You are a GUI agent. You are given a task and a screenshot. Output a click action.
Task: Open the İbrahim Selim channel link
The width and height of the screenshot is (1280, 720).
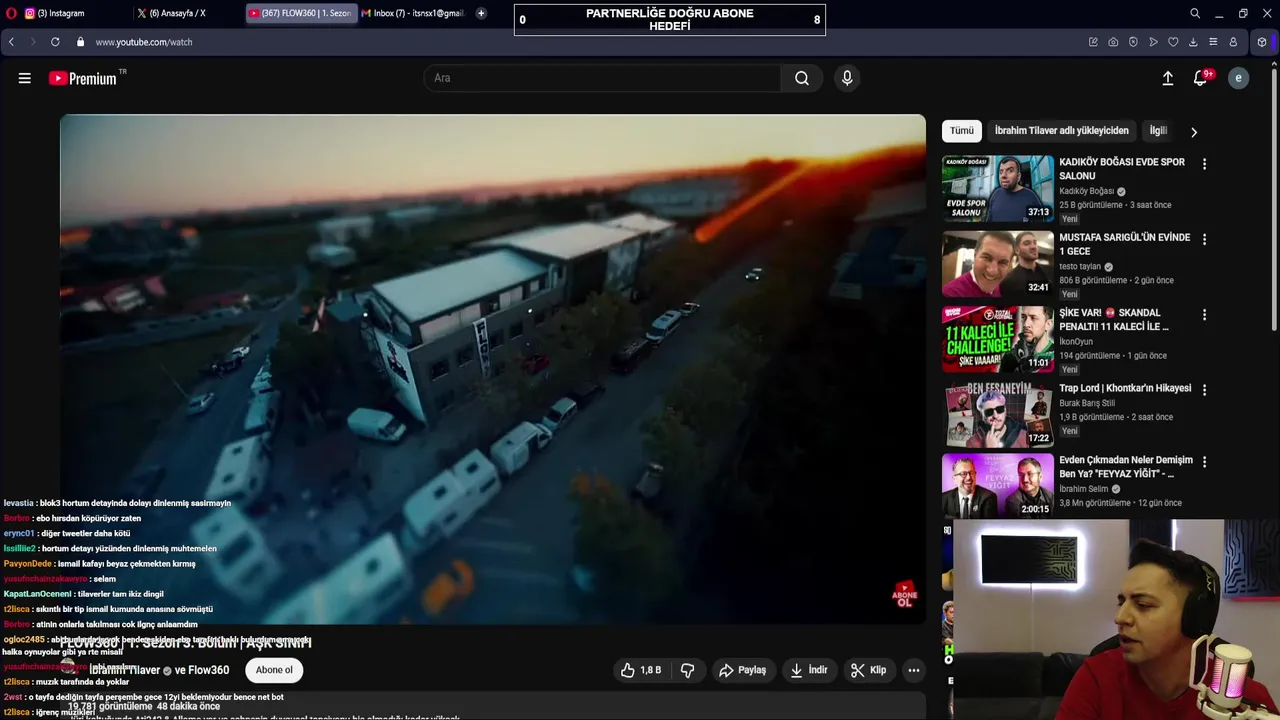coord(1084,489)
